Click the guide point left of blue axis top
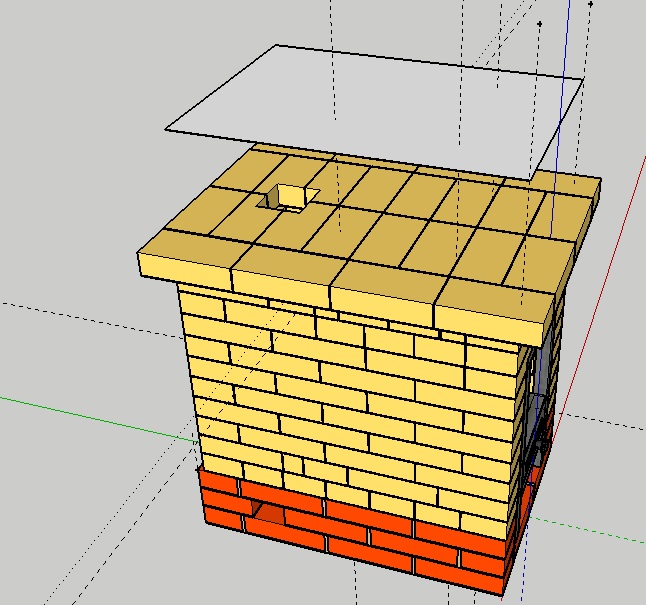646x605 pixels. click(x=540, y=22)
